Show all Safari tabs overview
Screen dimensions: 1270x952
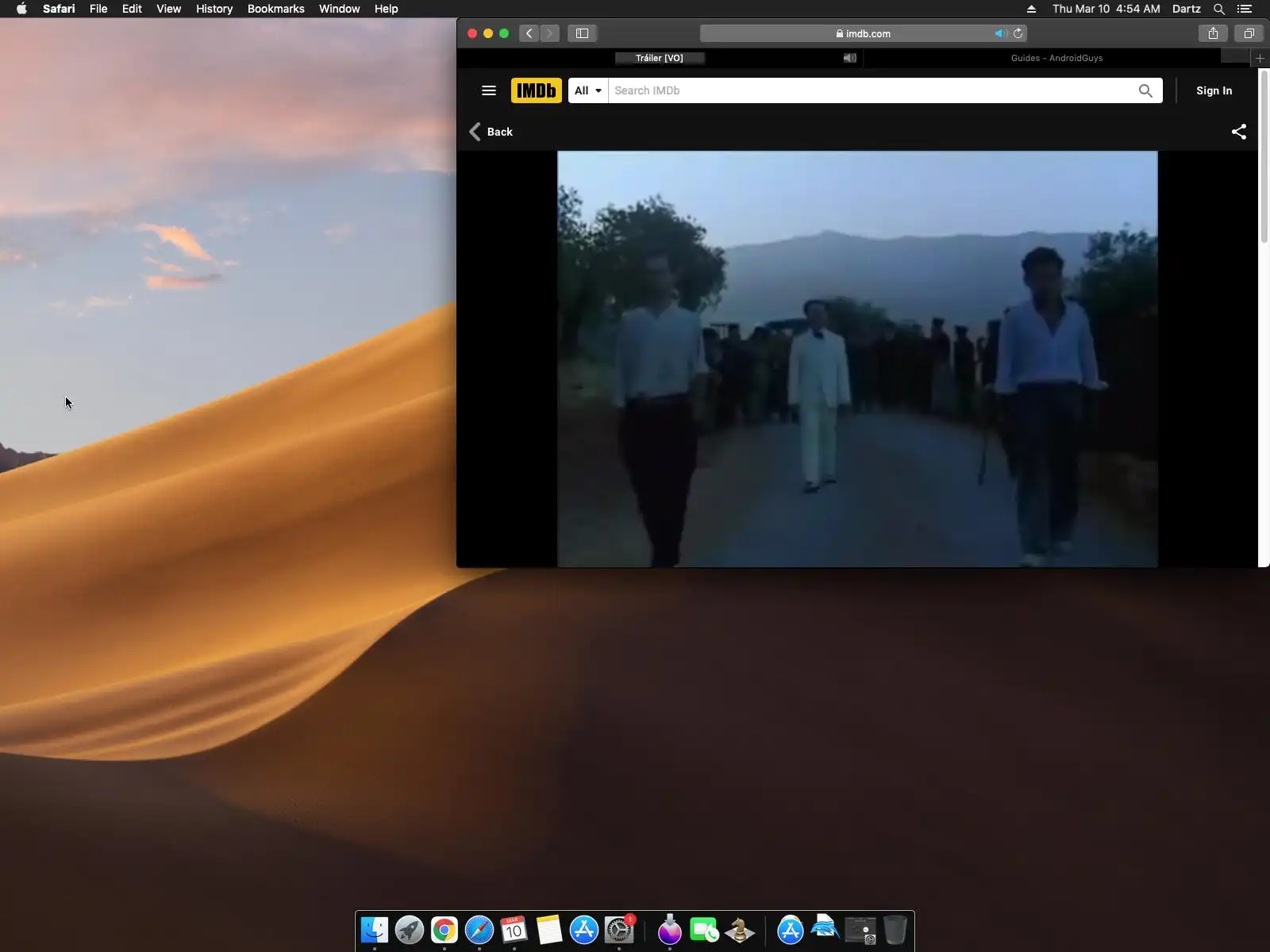(1249, 33)
